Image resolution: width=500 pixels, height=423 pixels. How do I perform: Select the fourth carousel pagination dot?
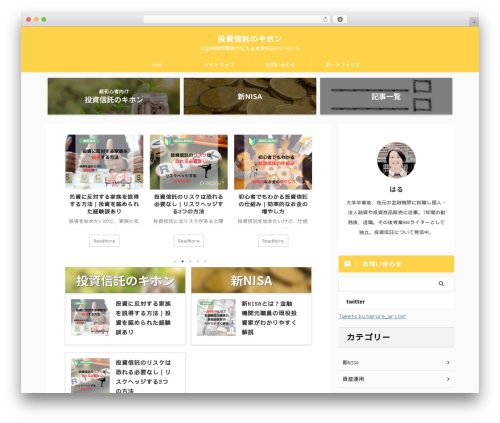(x=198, y=261)
